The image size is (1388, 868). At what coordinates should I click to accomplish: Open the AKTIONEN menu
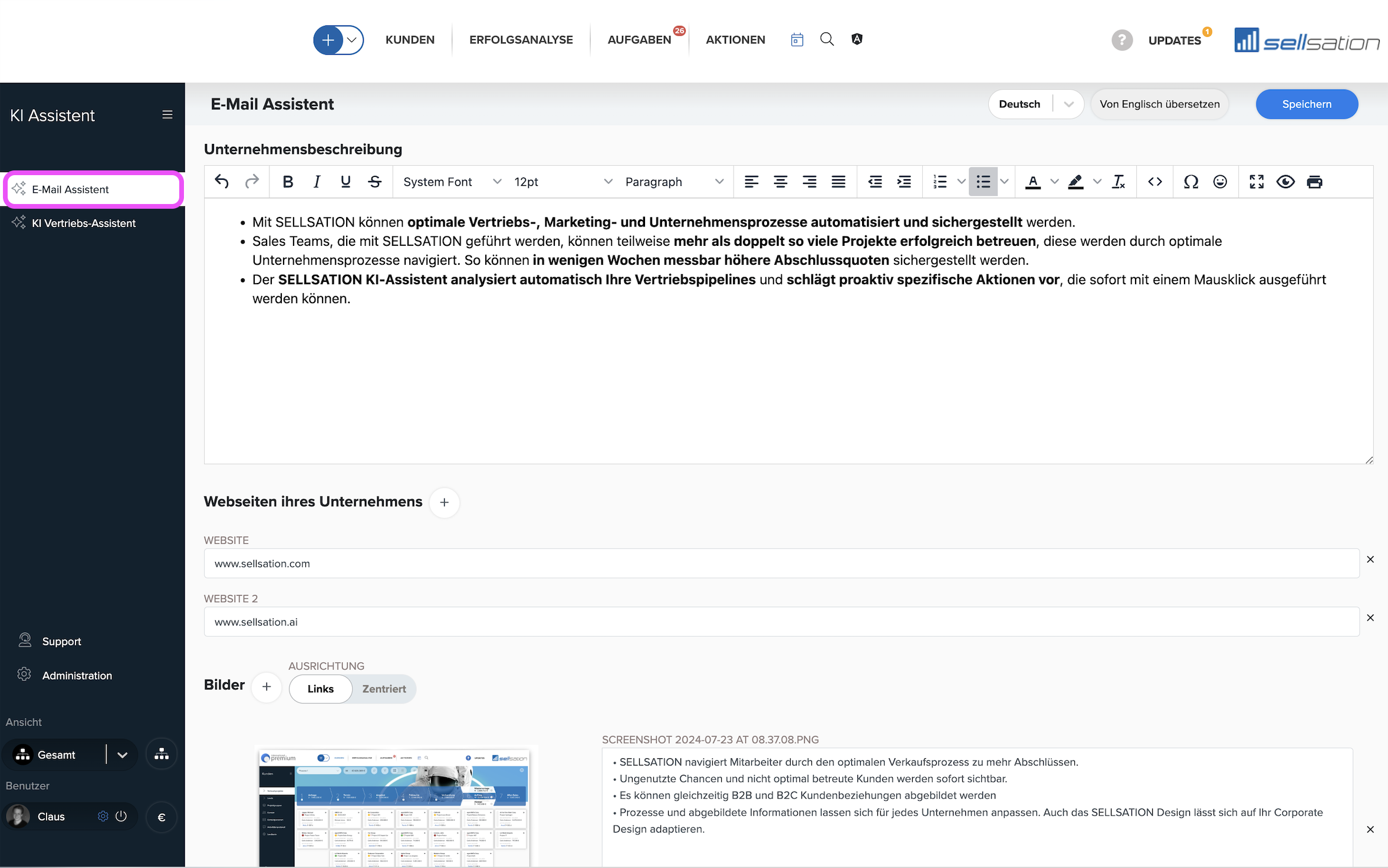coord(735,40)
